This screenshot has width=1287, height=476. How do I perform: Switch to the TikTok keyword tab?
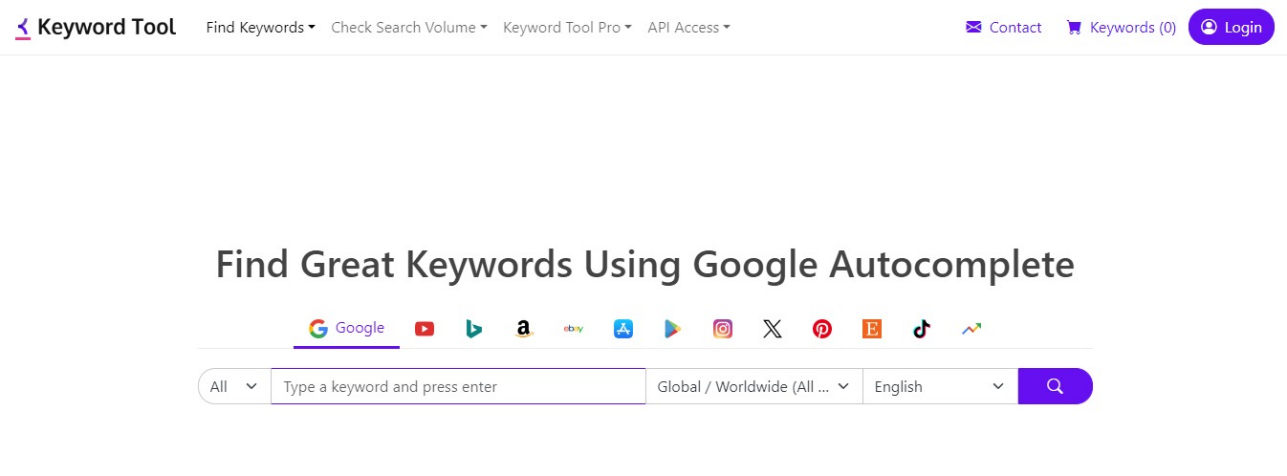(921, 328)
